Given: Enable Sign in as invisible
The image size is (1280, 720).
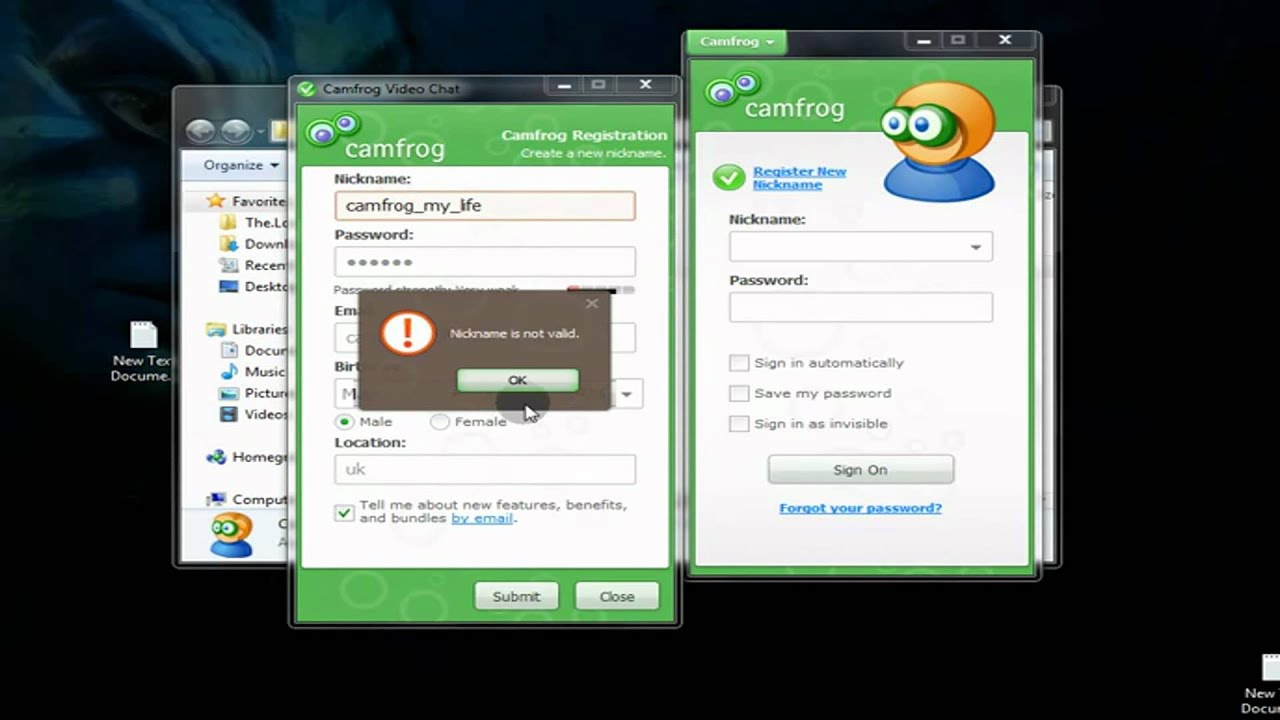Looking at the screenshot, I should [739, 424].
